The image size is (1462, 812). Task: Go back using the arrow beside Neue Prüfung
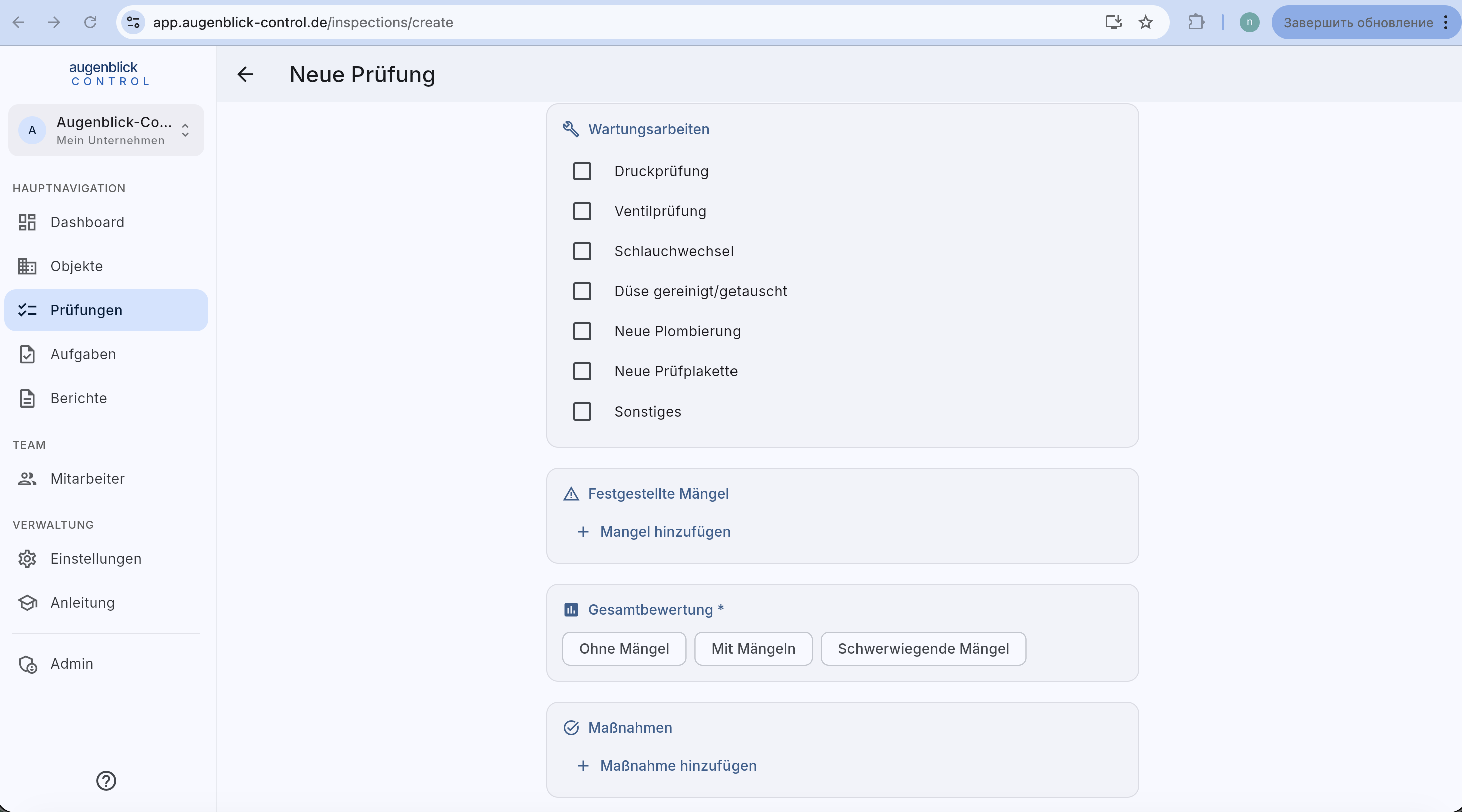coord(245,74)
